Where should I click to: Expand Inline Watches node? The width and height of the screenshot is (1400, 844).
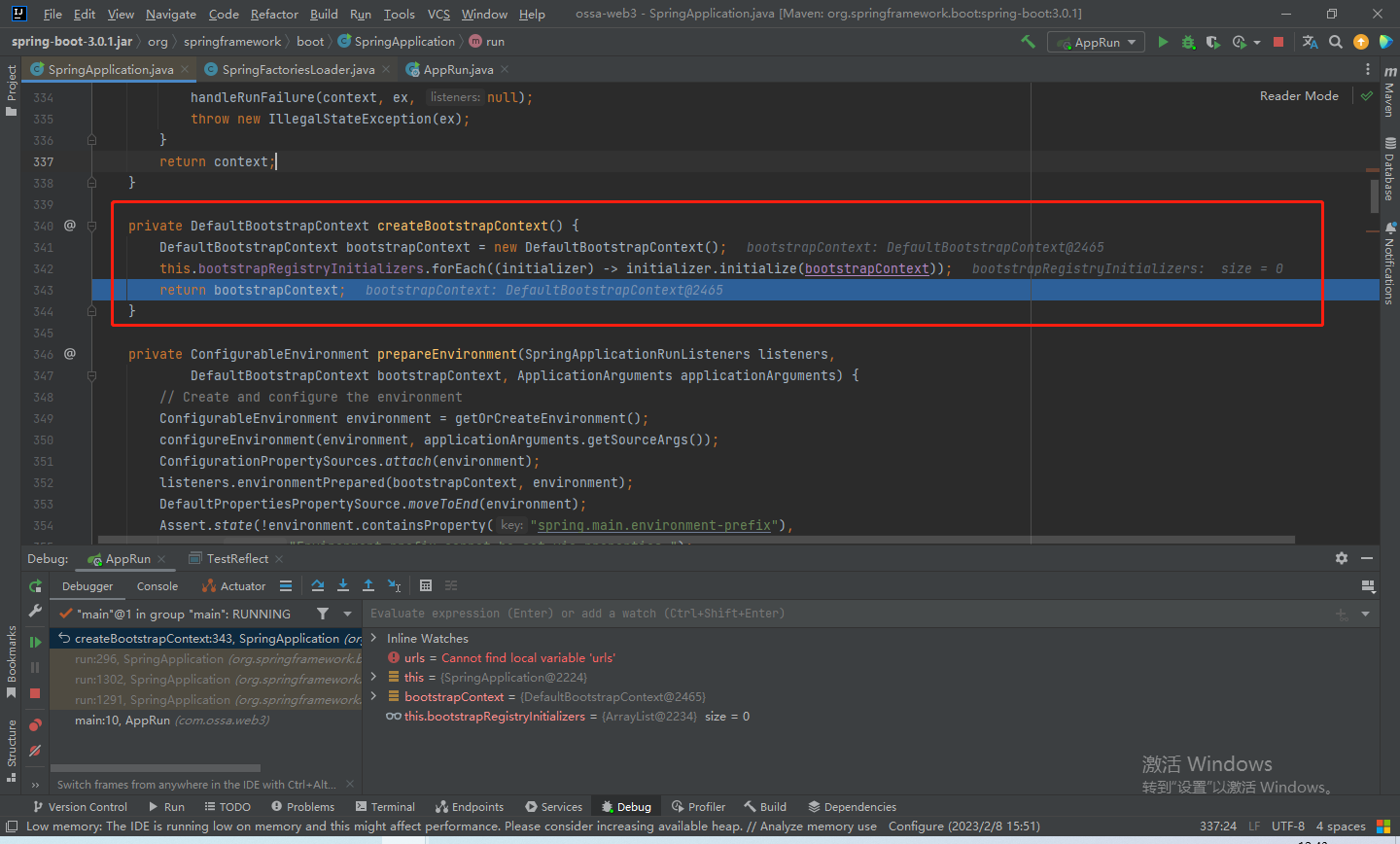pyautogui.click(x=374, y=638)
